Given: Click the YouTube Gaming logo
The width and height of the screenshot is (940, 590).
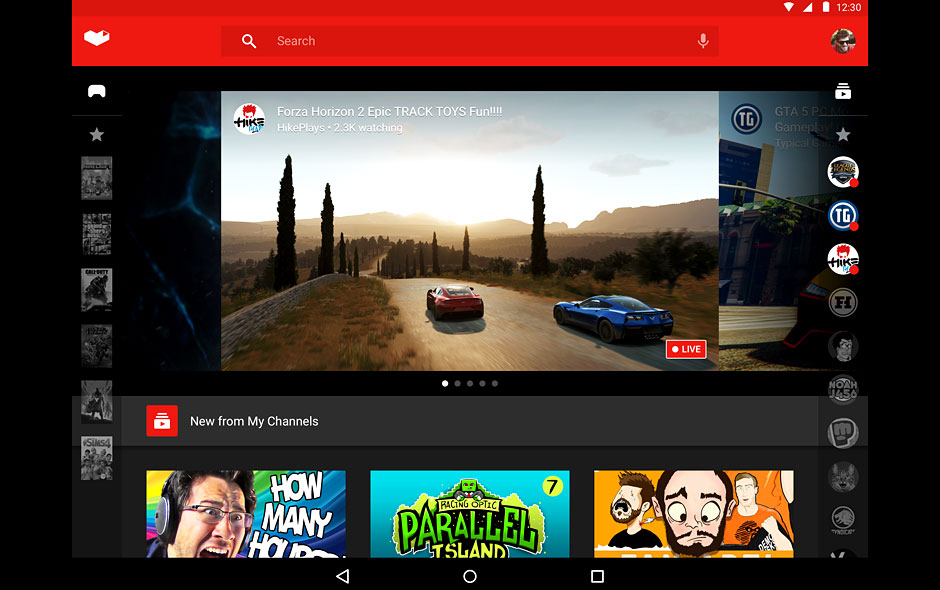Looking at the screenshot, I should click(96, 39).
